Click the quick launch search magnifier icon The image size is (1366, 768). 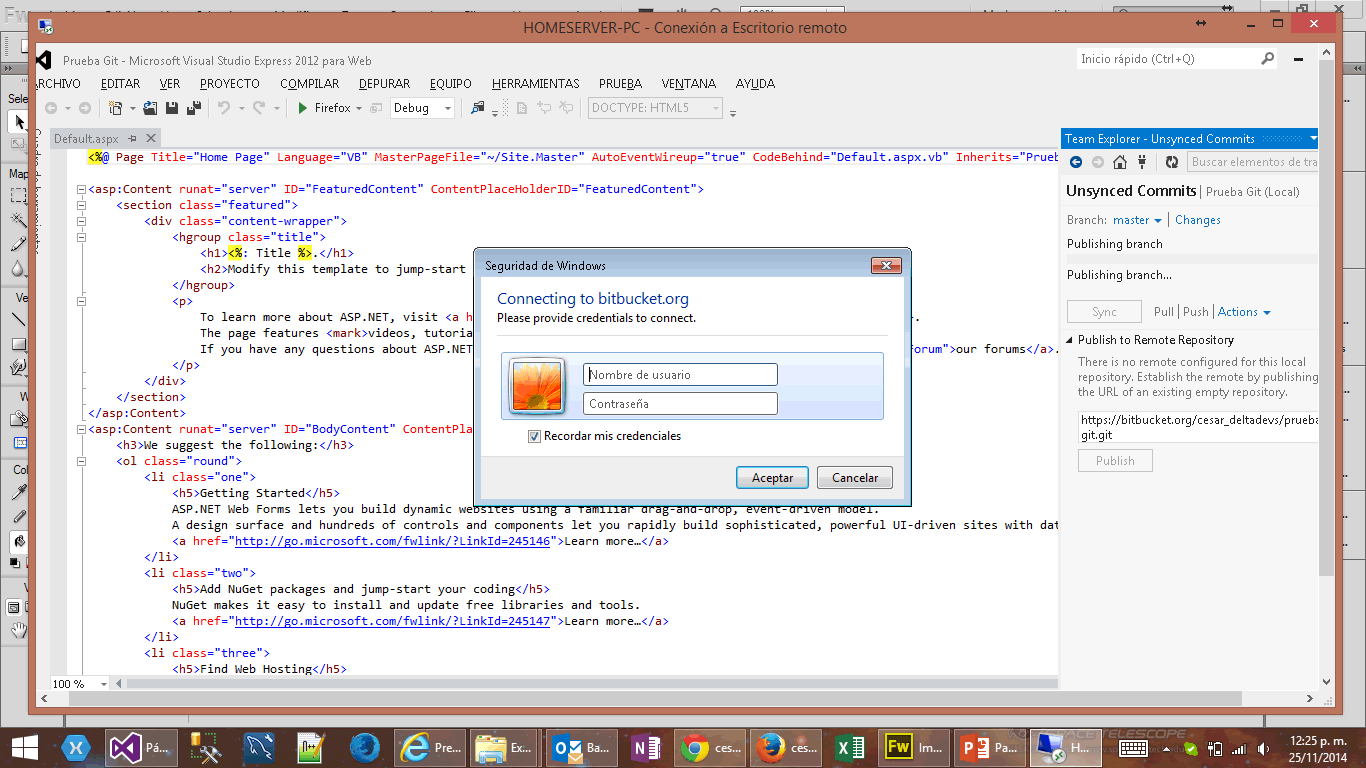1268,59
